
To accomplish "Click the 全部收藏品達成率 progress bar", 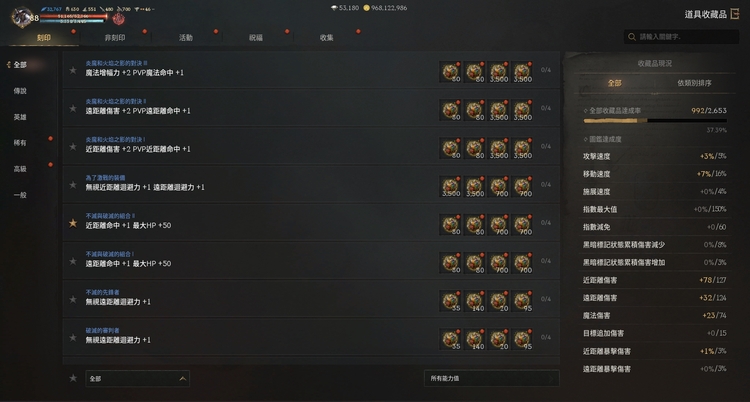I will 655,121.
